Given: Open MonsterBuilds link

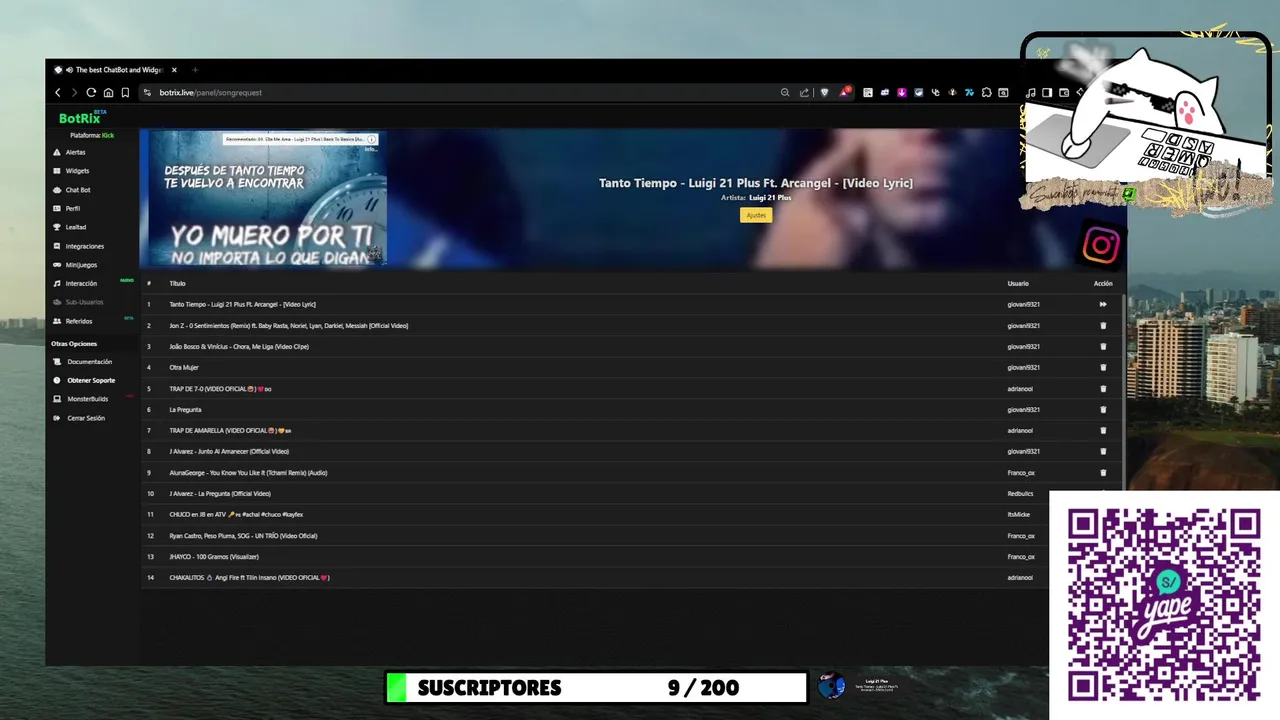Looking at the screenshot, I should click(87, 399).
